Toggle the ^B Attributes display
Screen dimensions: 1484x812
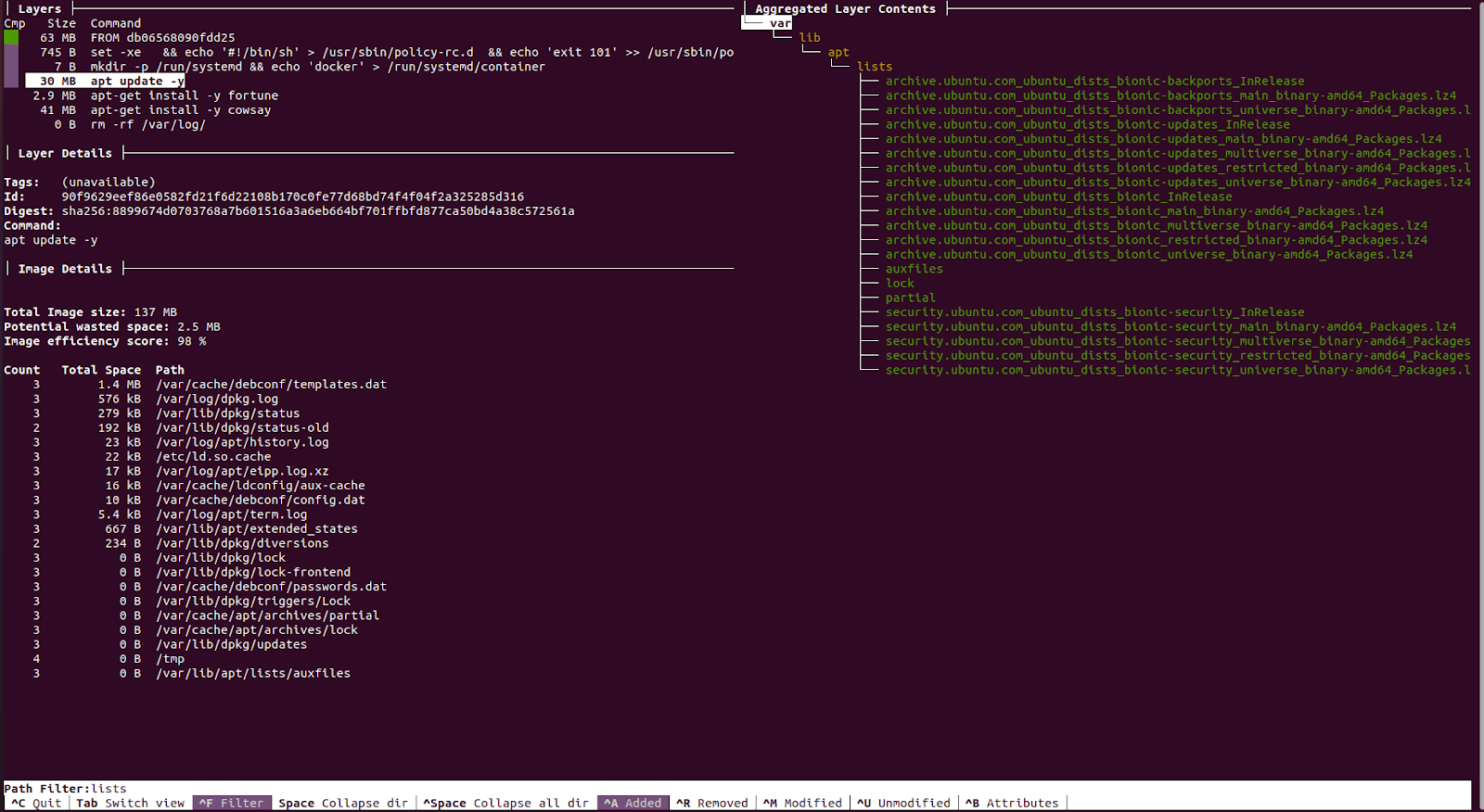(x=1012, y=803)
